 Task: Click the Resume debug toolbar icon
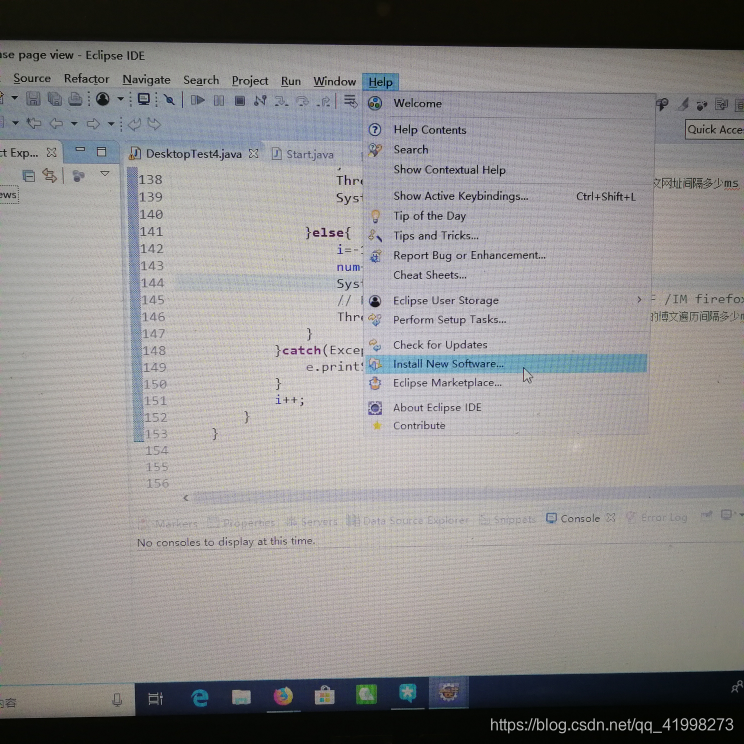(x=197, y=100)
